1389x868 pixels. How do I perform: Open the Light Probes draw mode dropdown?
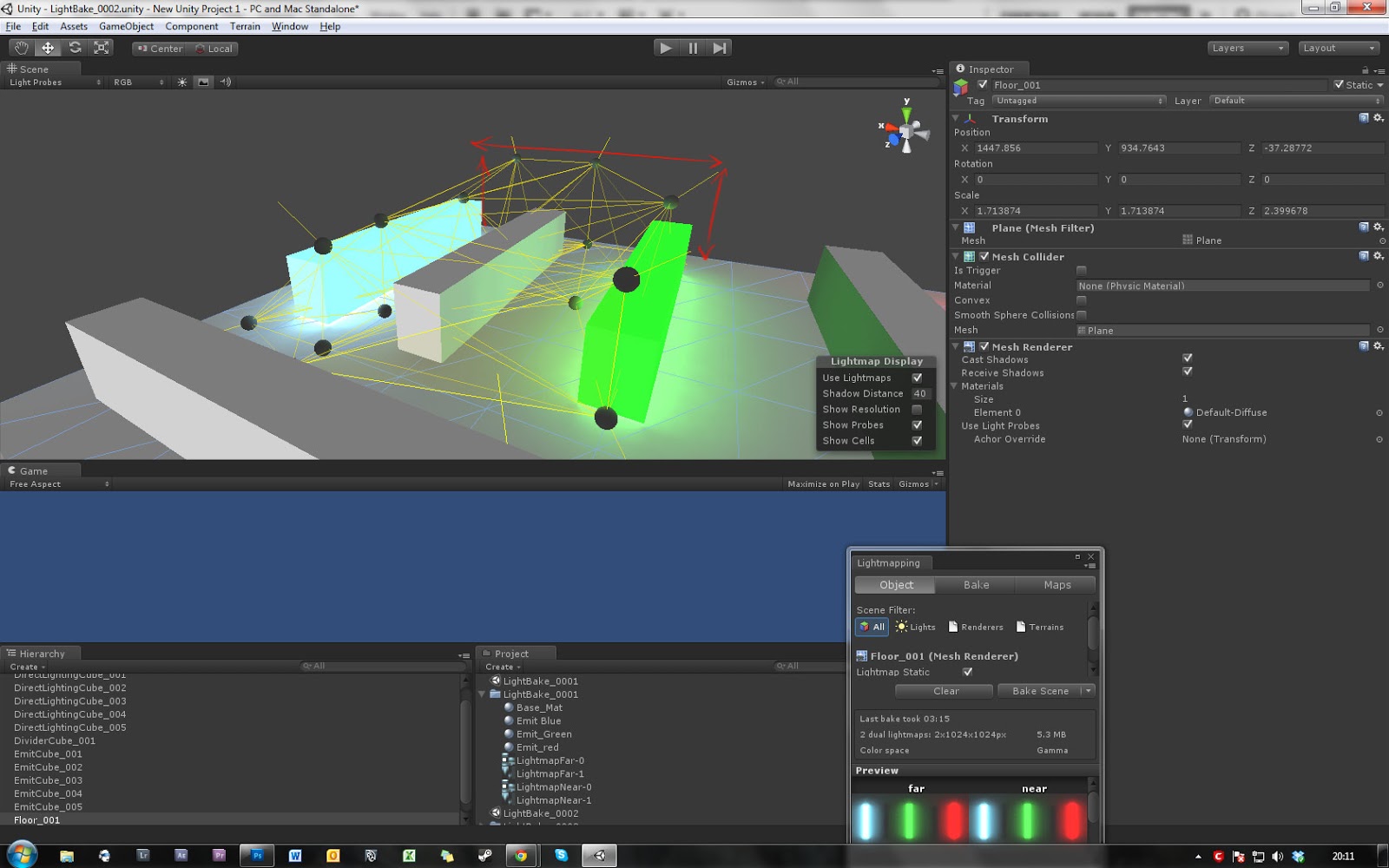pos(55,82)
